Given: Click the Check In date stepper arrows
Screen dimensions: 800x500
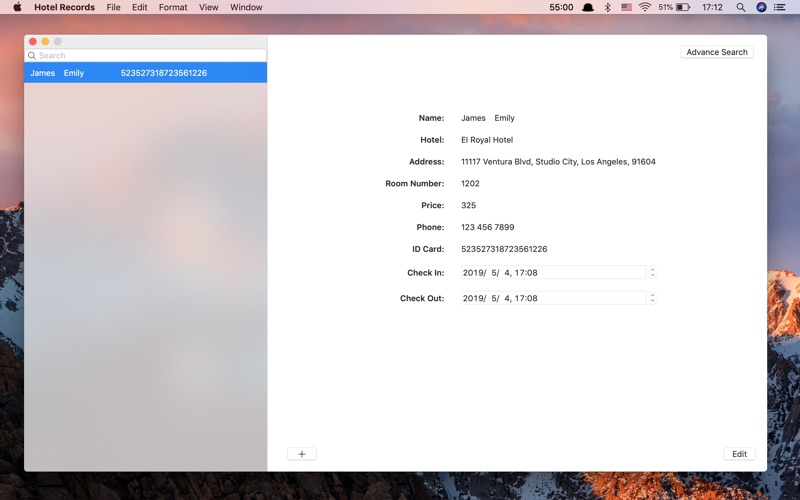Looking at the screenshot, I should coord(652,272).
